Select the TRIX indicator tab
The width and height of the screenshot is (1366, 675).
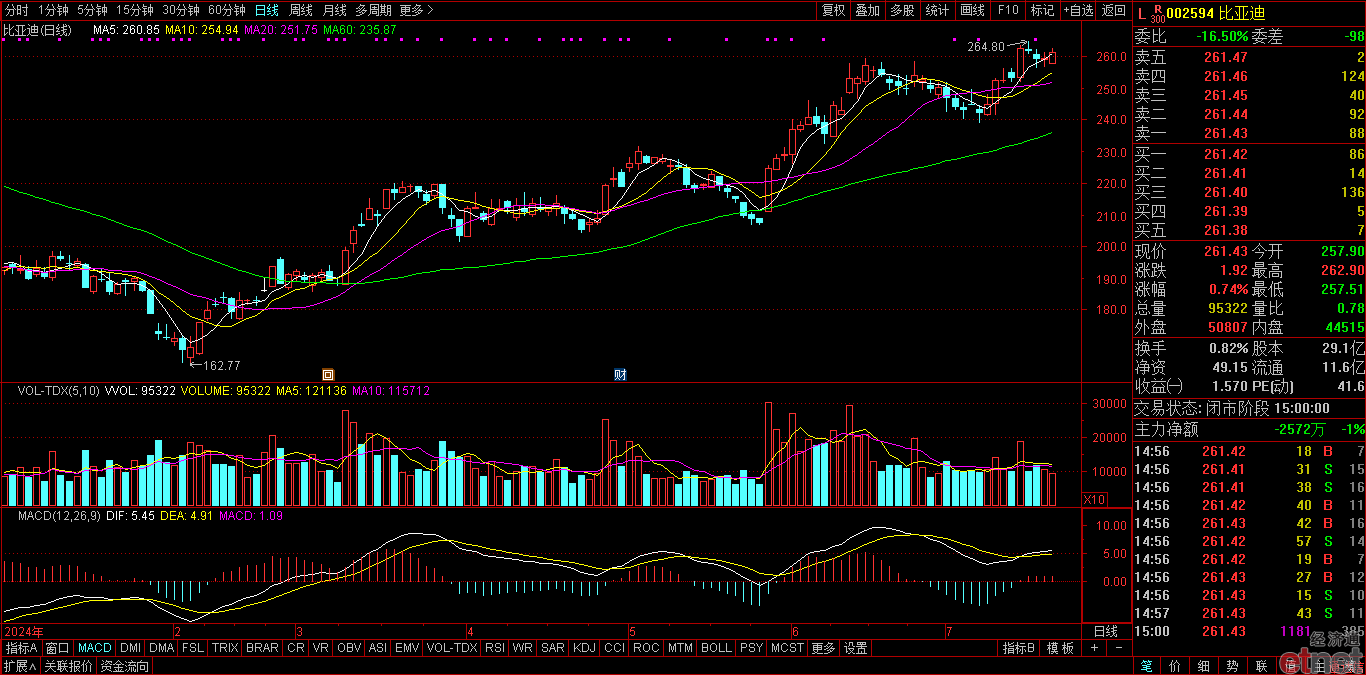click(225, 648)
